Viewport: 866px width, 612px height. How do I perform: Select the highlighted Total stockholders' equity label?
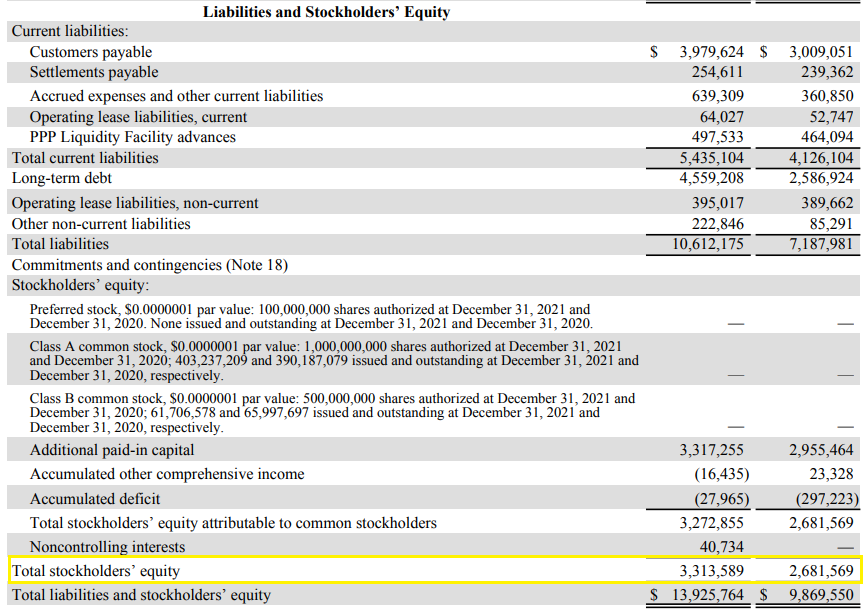96,571
